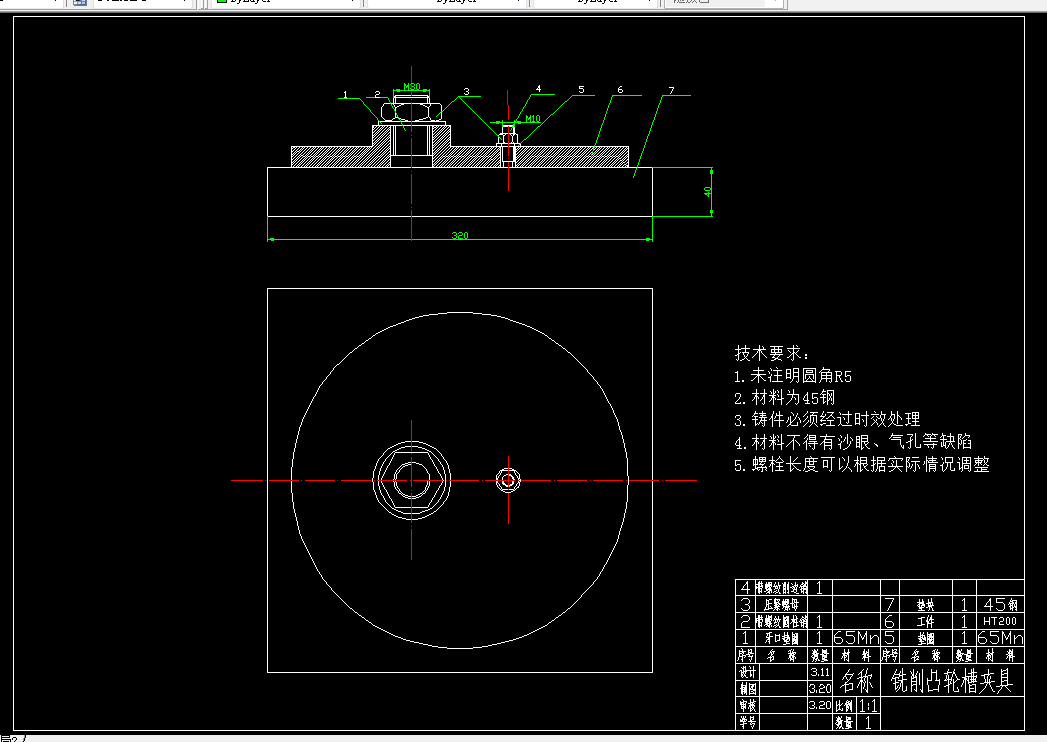Click the 制图 row label
The height and width of the screenshot is (742, 1047).
point(748,689)
